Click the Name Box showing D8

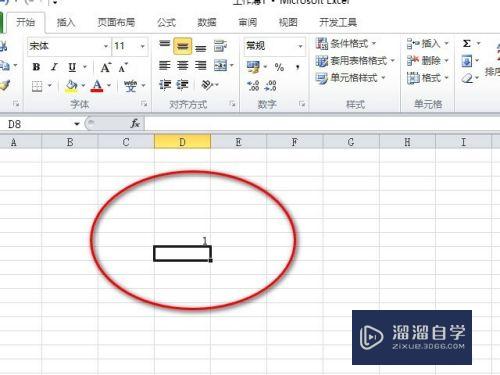point(37,124)
